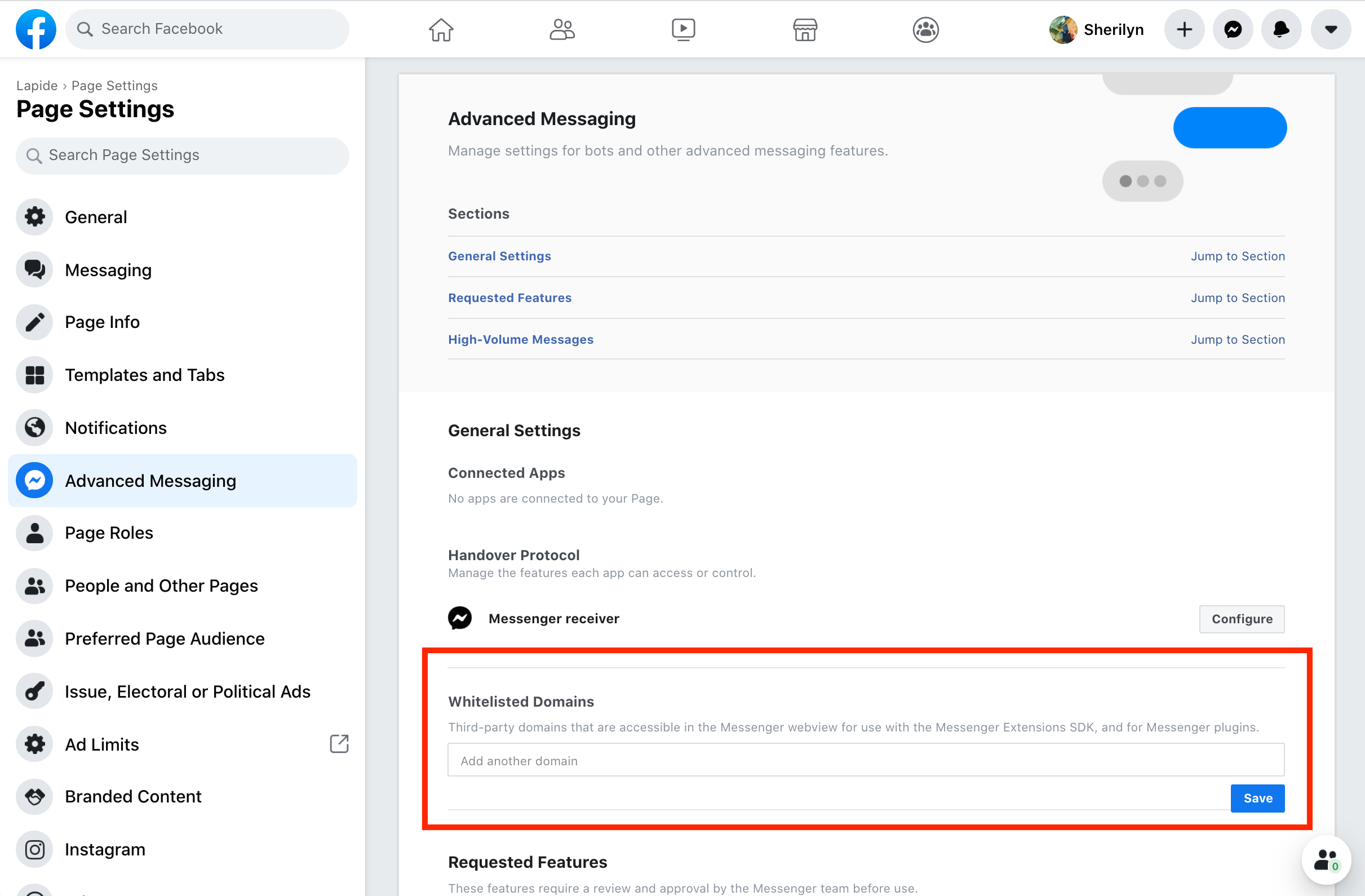The height and width of the screenshot is (896, 1365).
Task: Open the Friends icon in top bar
Action: coord(561,29)
